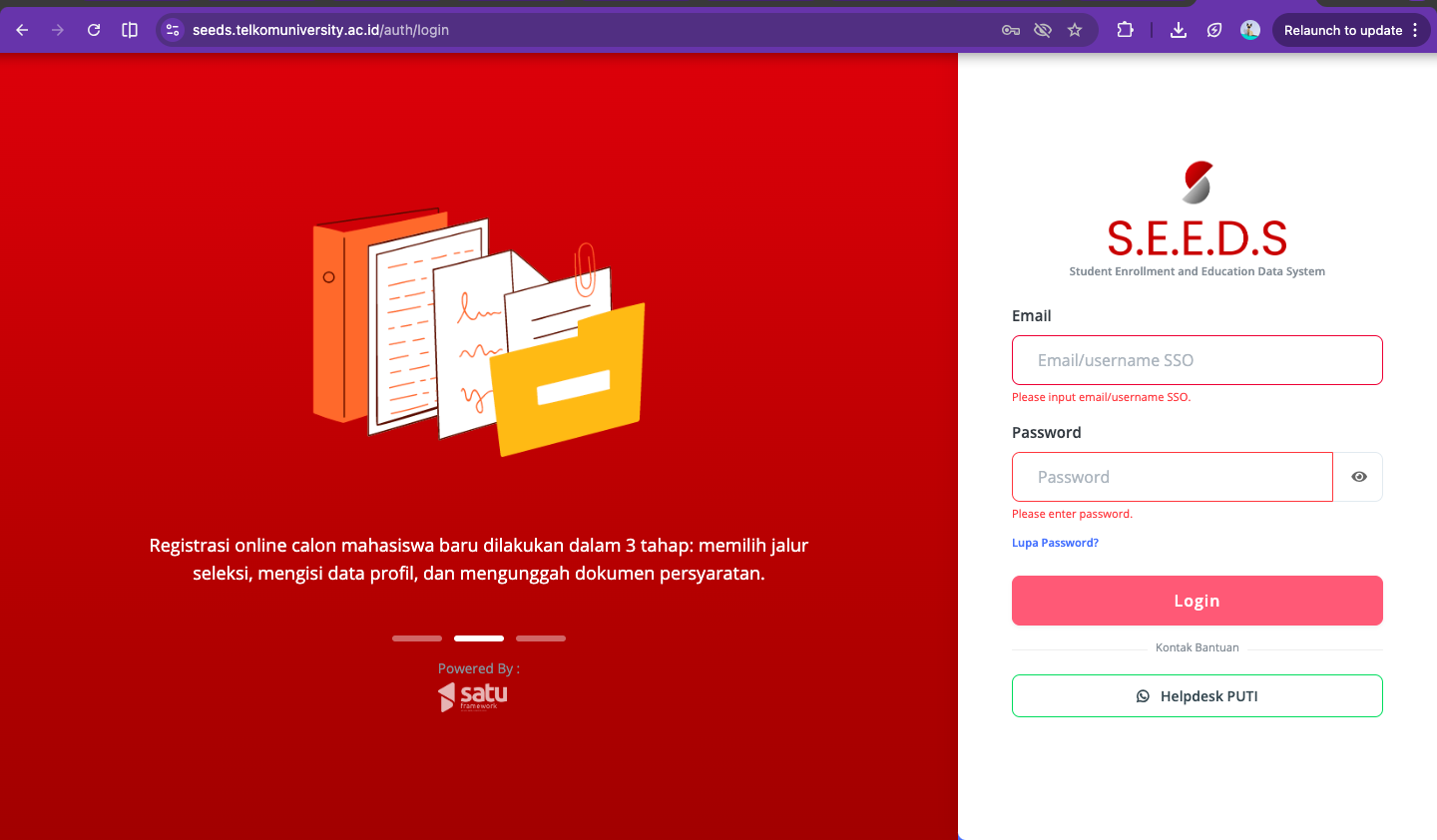Click the 'Registrasi online calon mahasiswa' slide caption
Screen dimensions: 1437x840
pyautogui.click(x=479, y=560)
